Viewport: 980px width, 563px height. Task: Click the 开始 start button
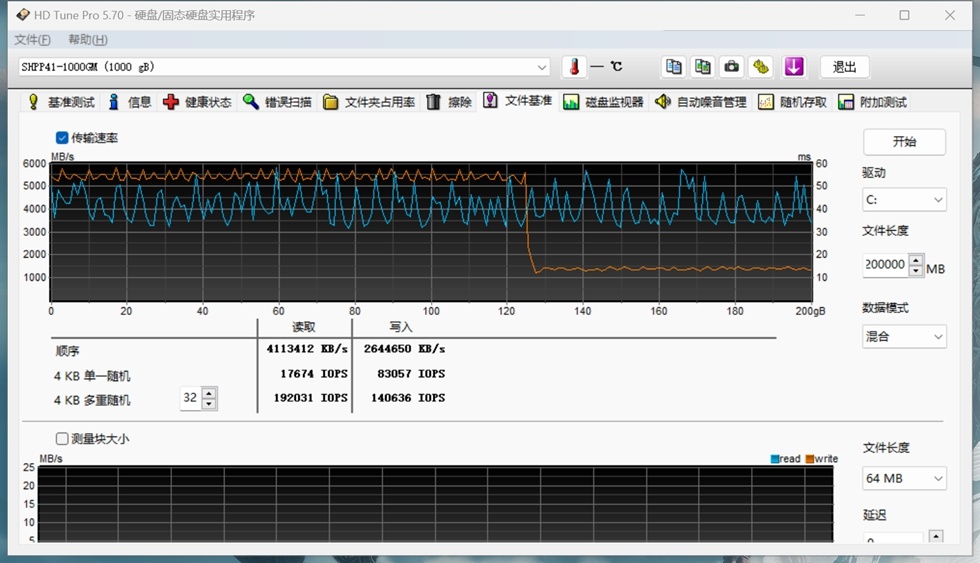click(x=904, y=142)
